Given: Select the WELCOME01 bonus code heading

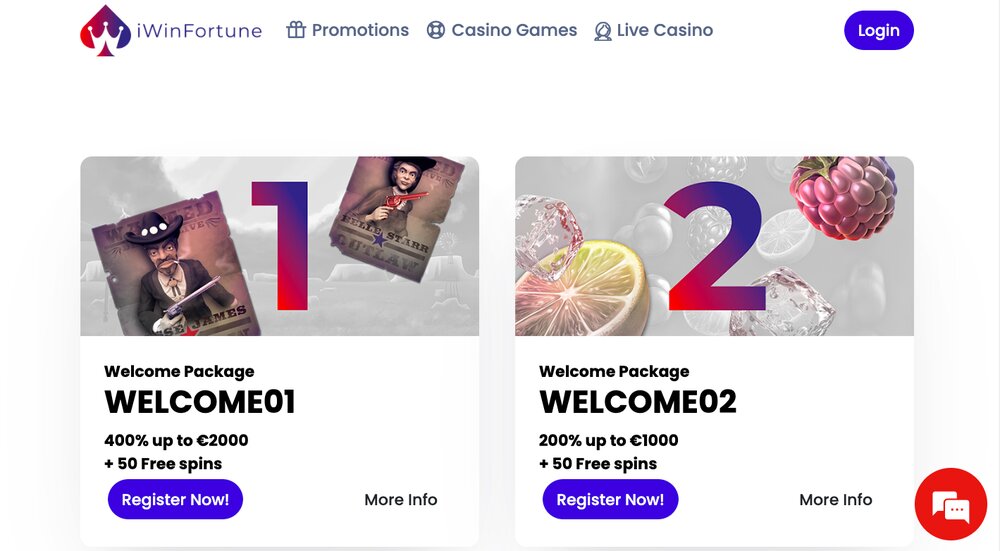Looking at the screenshot, I should pos(200,402).
